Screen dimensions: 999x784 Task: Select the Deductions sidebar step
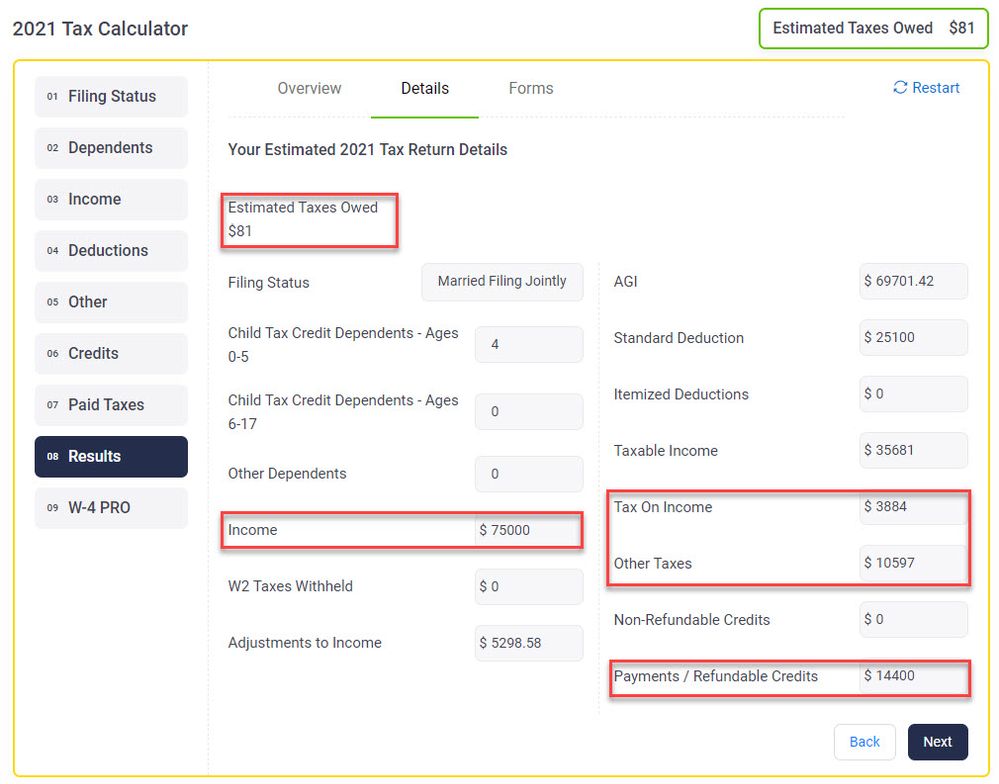coord(111,251)
